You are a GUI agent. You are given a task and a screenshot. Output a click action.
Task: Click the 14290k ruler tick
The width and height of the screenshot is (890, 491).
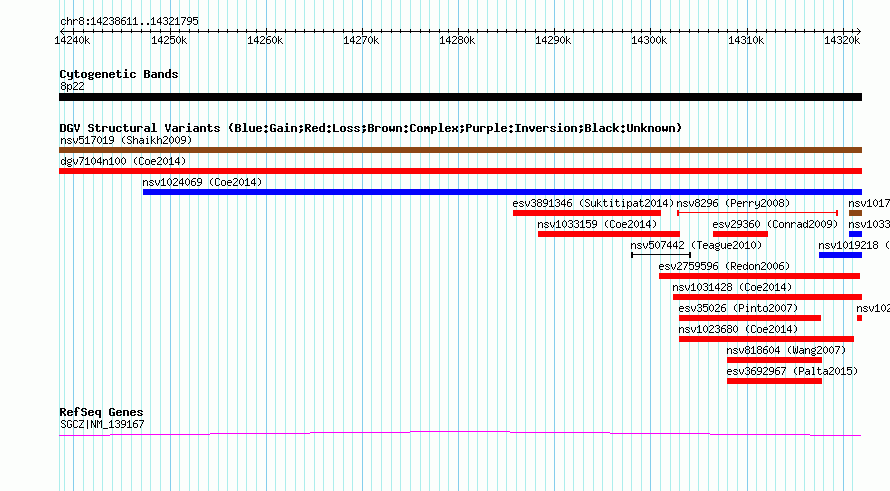pyautogui.click(x=553, y=40)
